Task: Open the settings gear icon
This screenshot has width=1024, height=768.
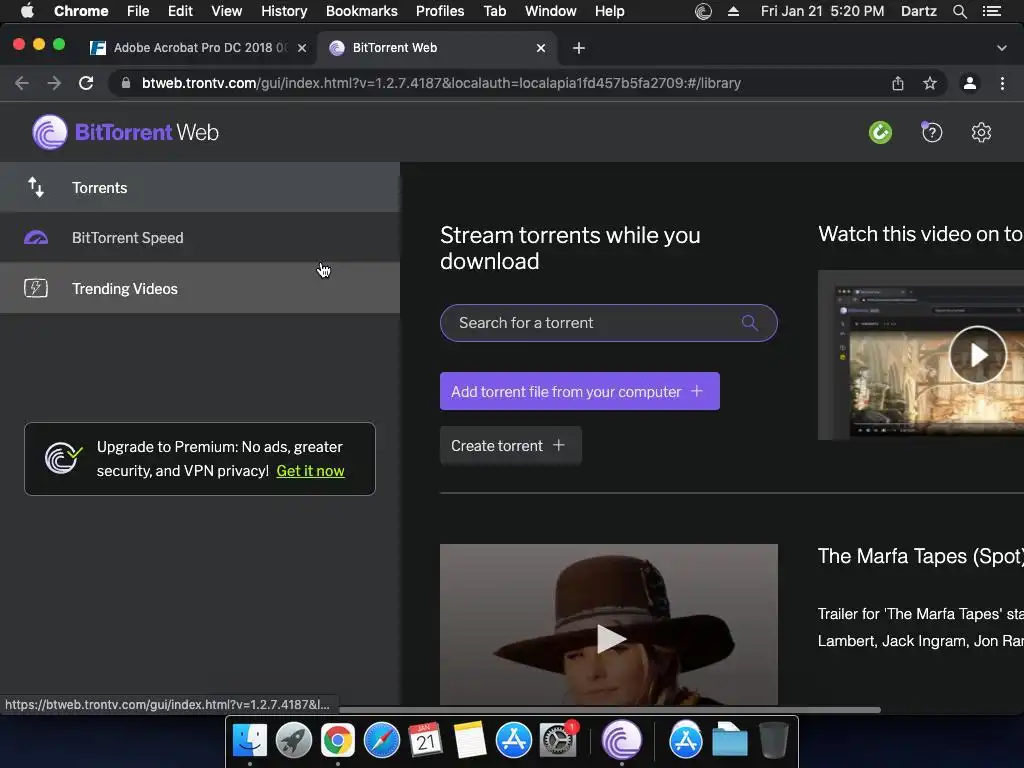Action: coord(981,133)
